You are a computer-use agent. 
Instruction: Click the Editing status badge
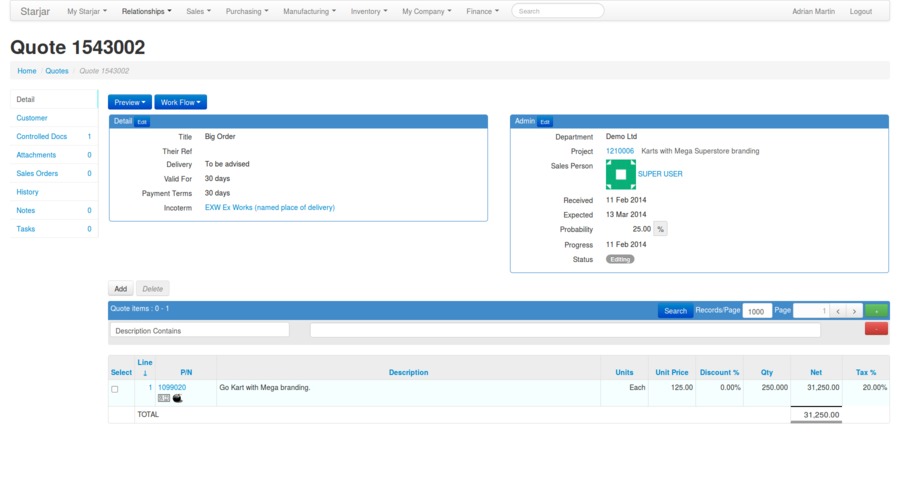point(620,259)
